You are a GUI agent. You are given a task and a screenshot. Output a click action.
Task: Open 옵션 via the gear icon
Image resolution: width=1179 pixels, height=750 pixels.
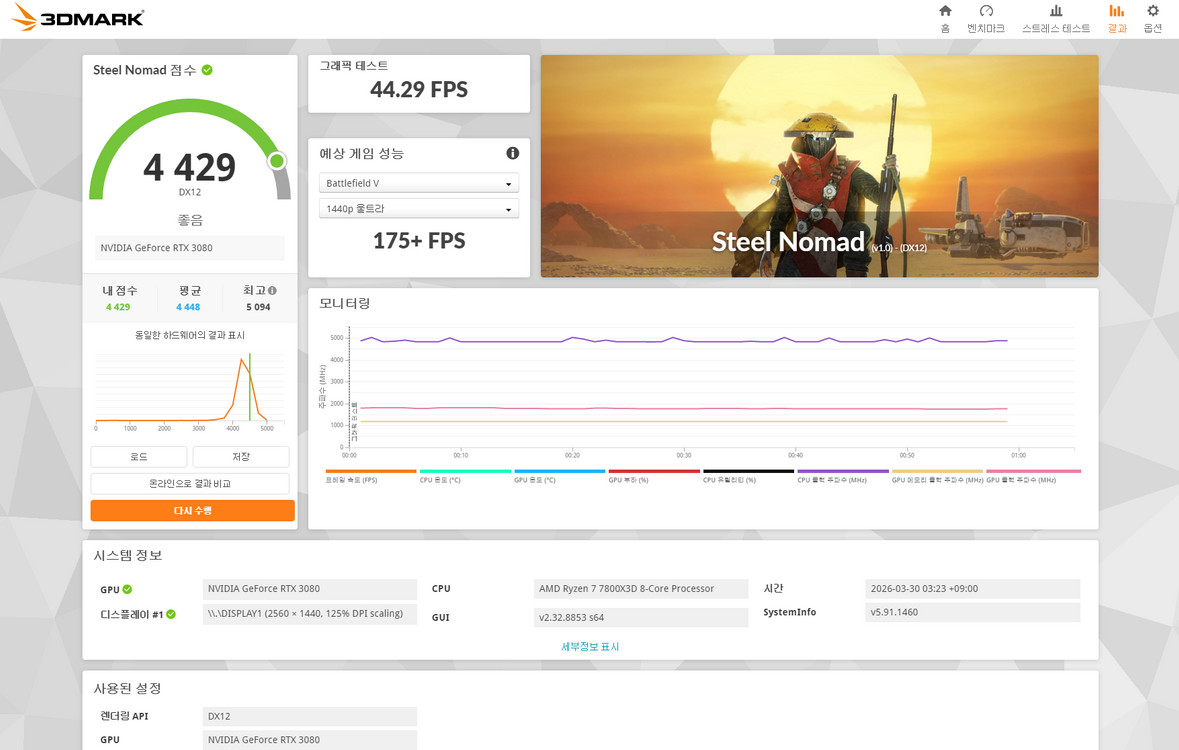pos(1152,20)
